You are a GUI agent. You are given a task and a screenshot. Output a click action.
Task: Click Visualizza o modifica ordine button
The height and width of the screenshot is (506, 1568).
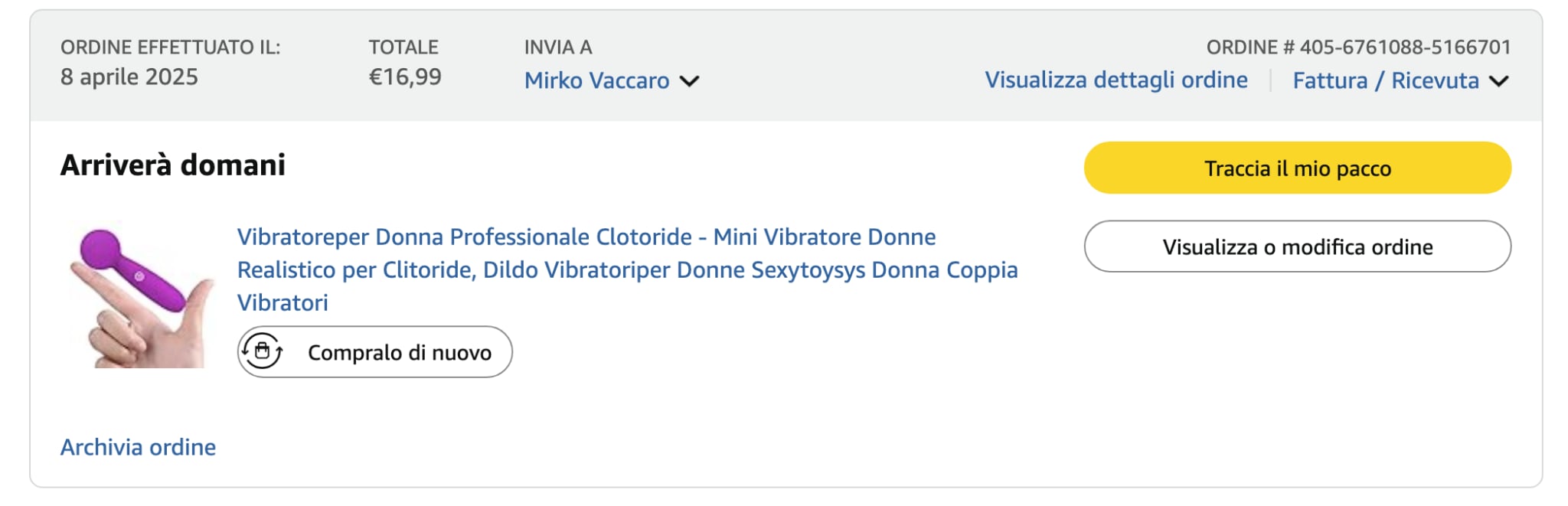[x=1297, y=246]
